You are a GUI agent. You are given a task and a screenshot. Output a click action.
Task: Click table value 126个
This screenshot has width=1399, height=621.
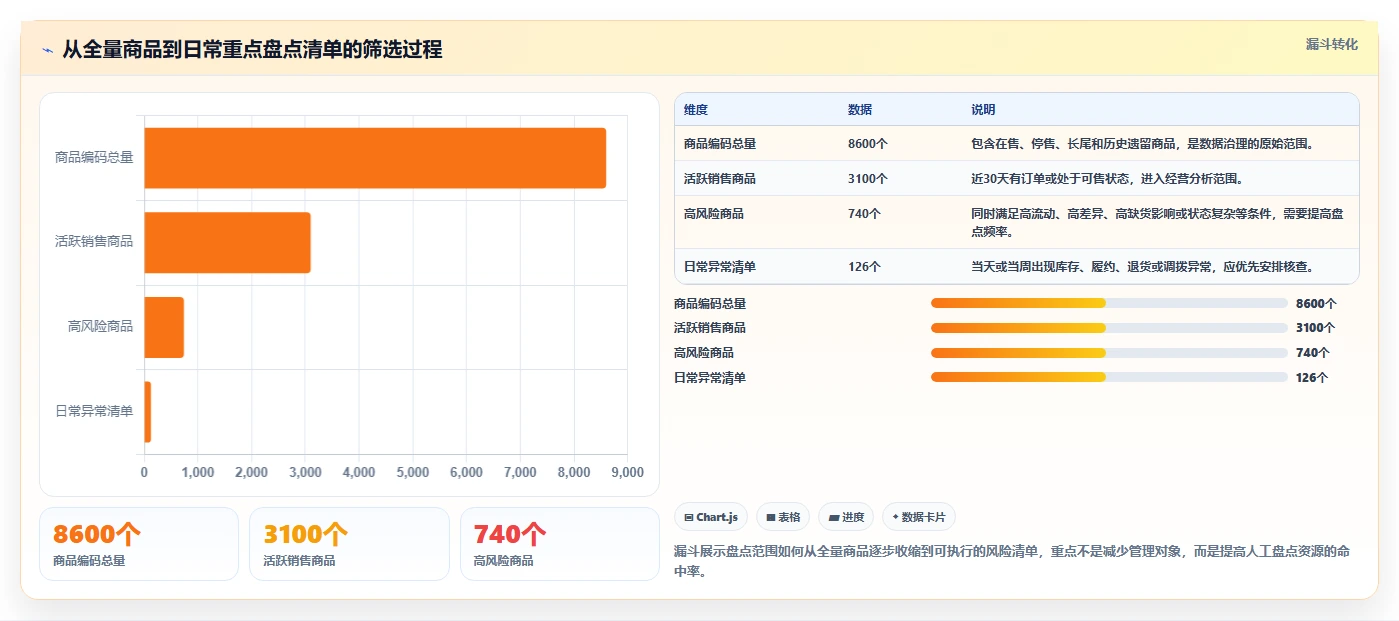865,267
